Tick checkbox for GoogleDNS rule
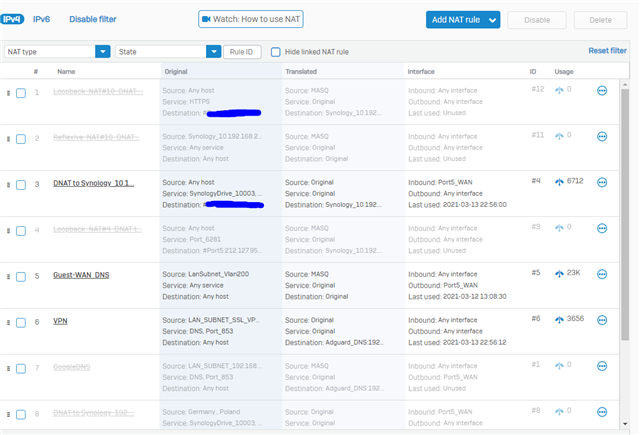Screen dimensions: 640x435 coord(21,368)
